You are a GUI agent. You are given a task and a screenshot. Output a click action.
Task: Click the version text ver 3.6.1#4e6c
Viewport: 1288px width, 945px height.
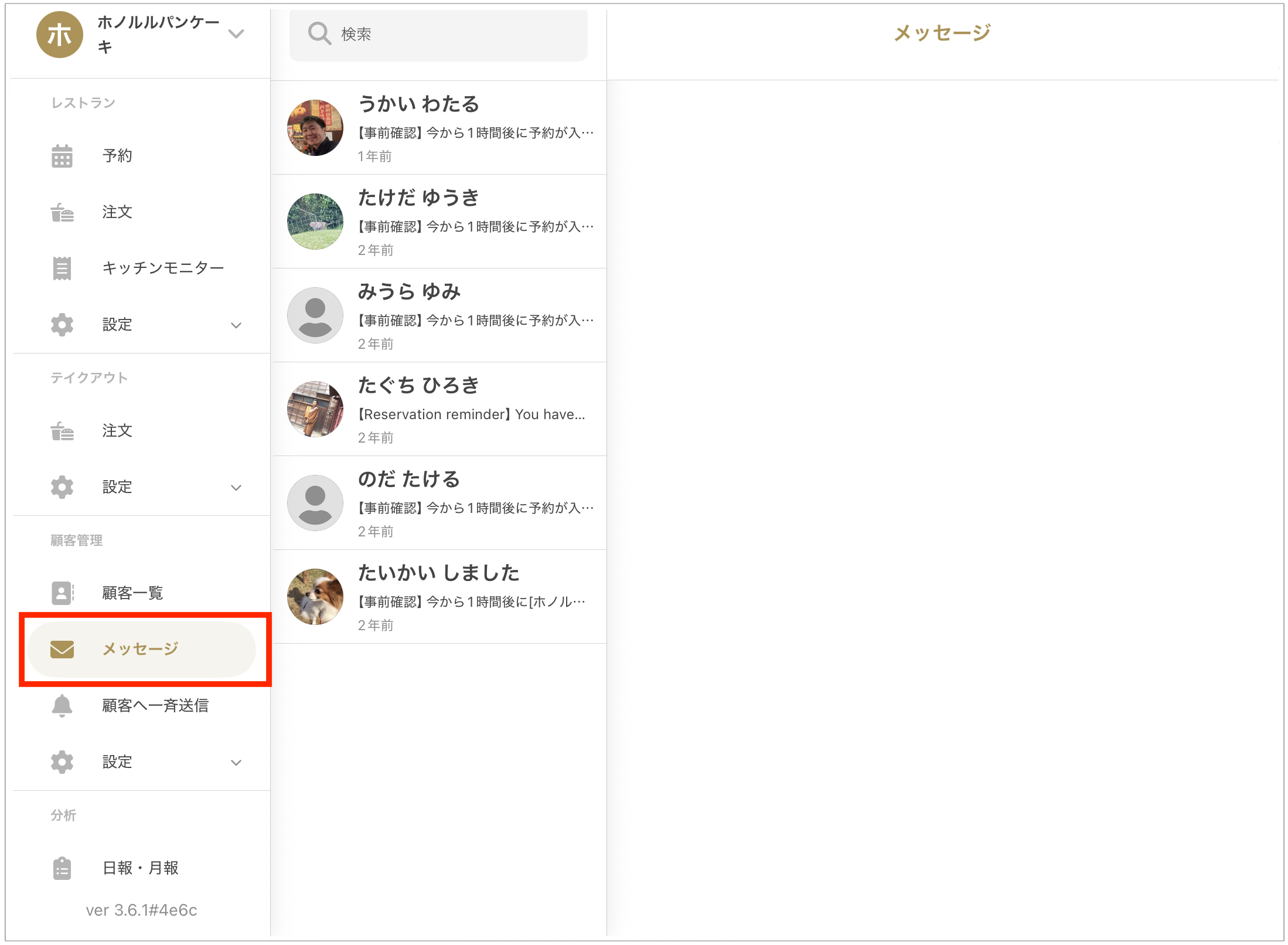coord(141,910)
